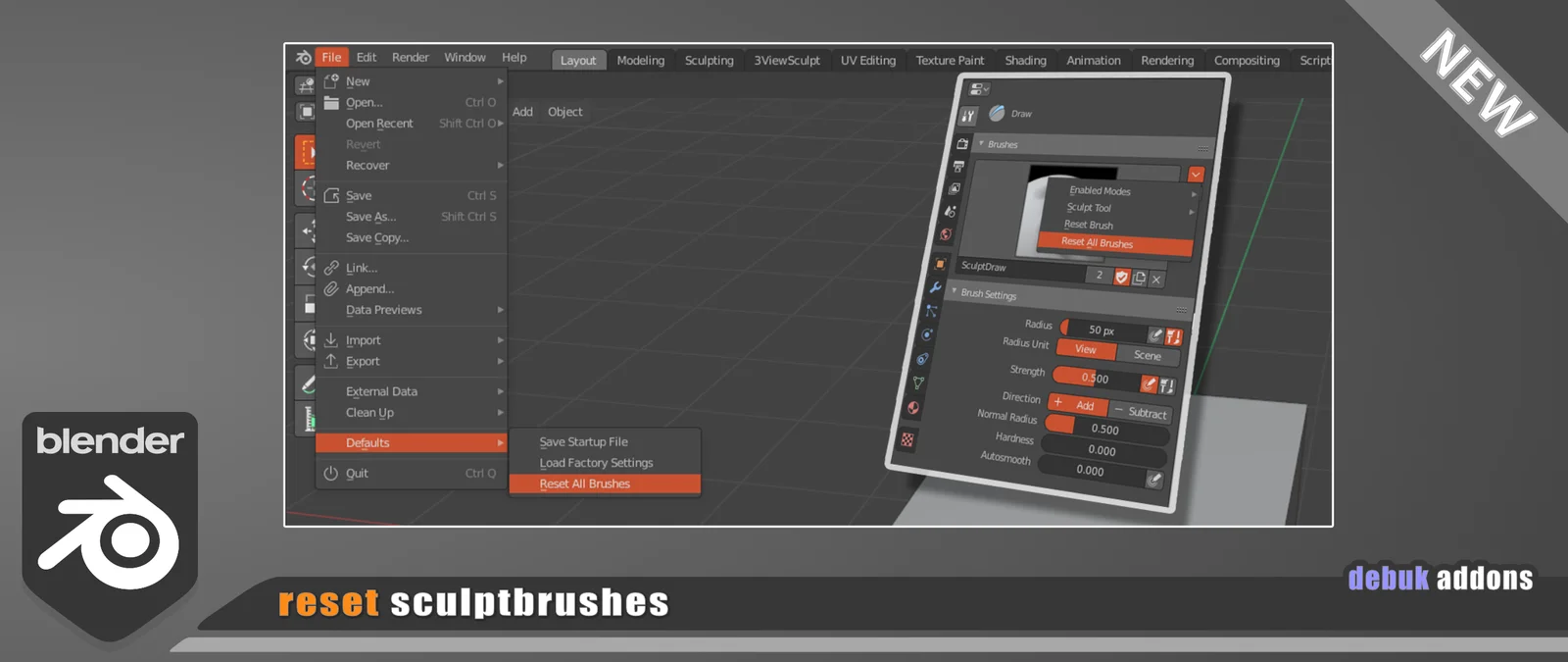The image size is (1568, 662).
Task: Open the Active Tool settings tab icon
Action: (x=968, y=116)
